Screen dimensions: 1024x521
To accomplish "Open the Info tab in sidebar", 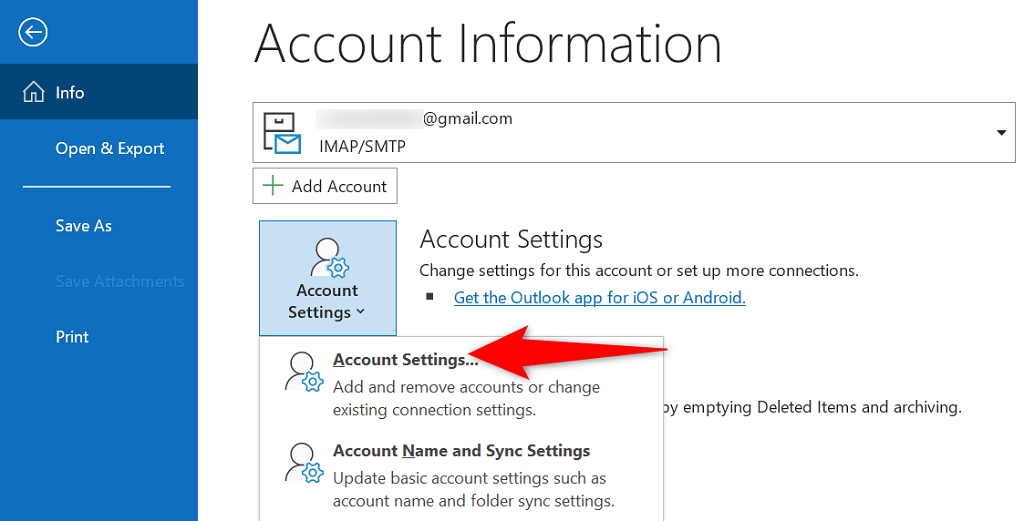I will [70, 93].
